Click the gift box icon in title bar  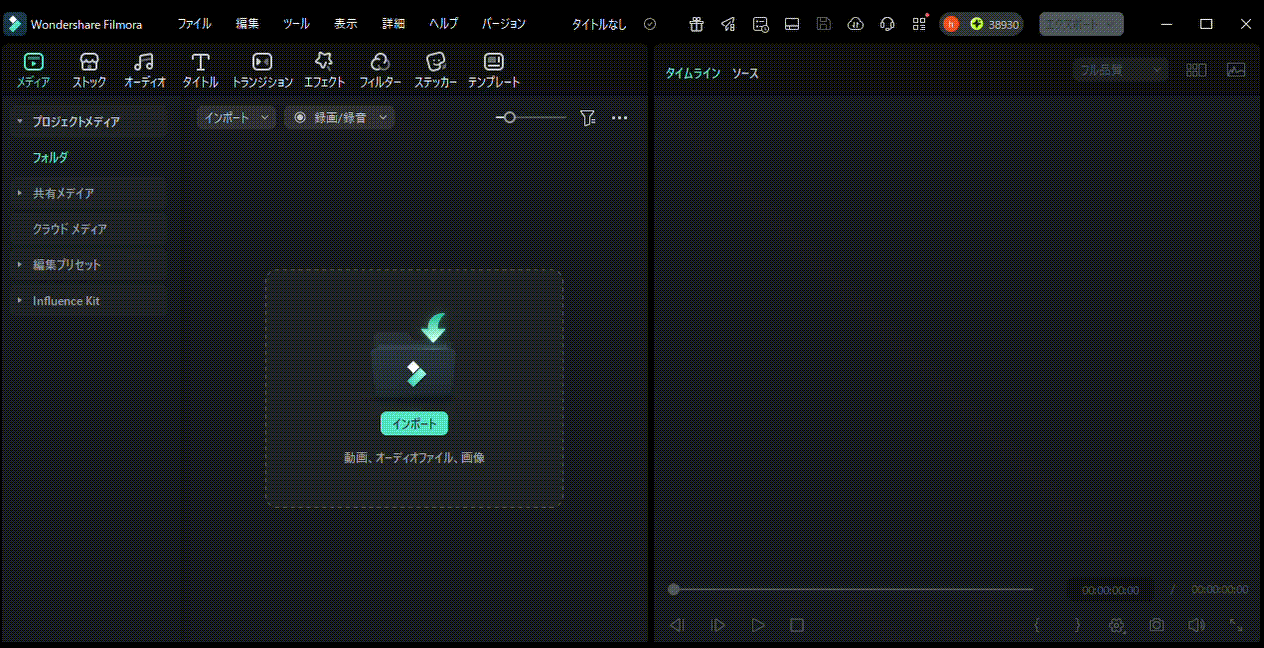tap(696, 24)
